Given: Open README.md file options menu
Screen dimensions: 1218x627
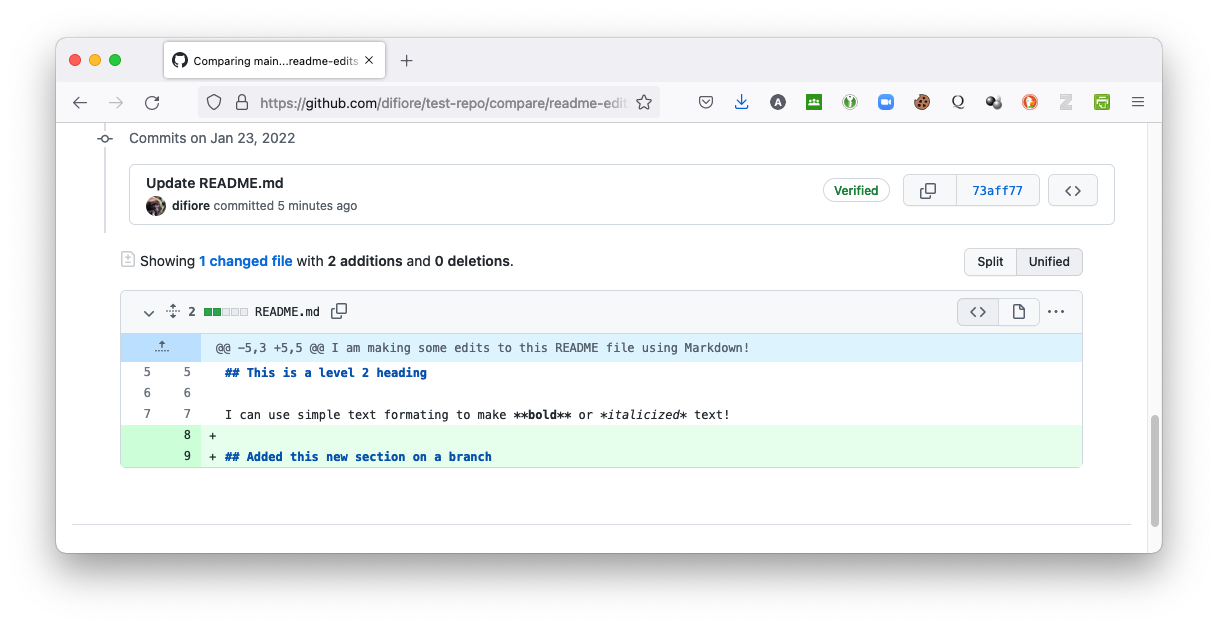Looking at the screenshot, I should [1056, 312].
